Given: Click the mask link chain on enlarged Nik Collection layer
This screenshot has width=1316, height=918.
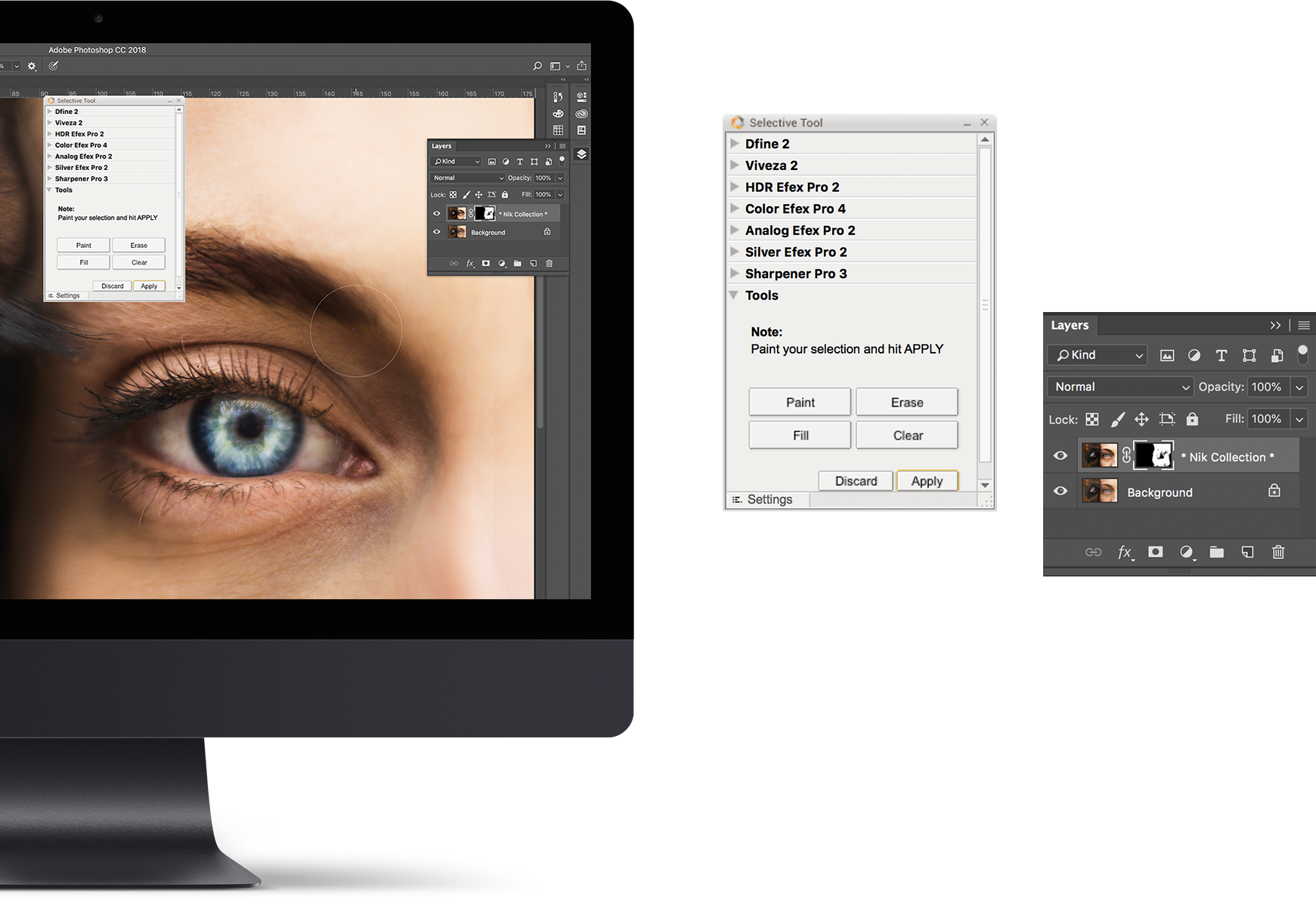Looking at the screenshot, I should (1126, 456).
